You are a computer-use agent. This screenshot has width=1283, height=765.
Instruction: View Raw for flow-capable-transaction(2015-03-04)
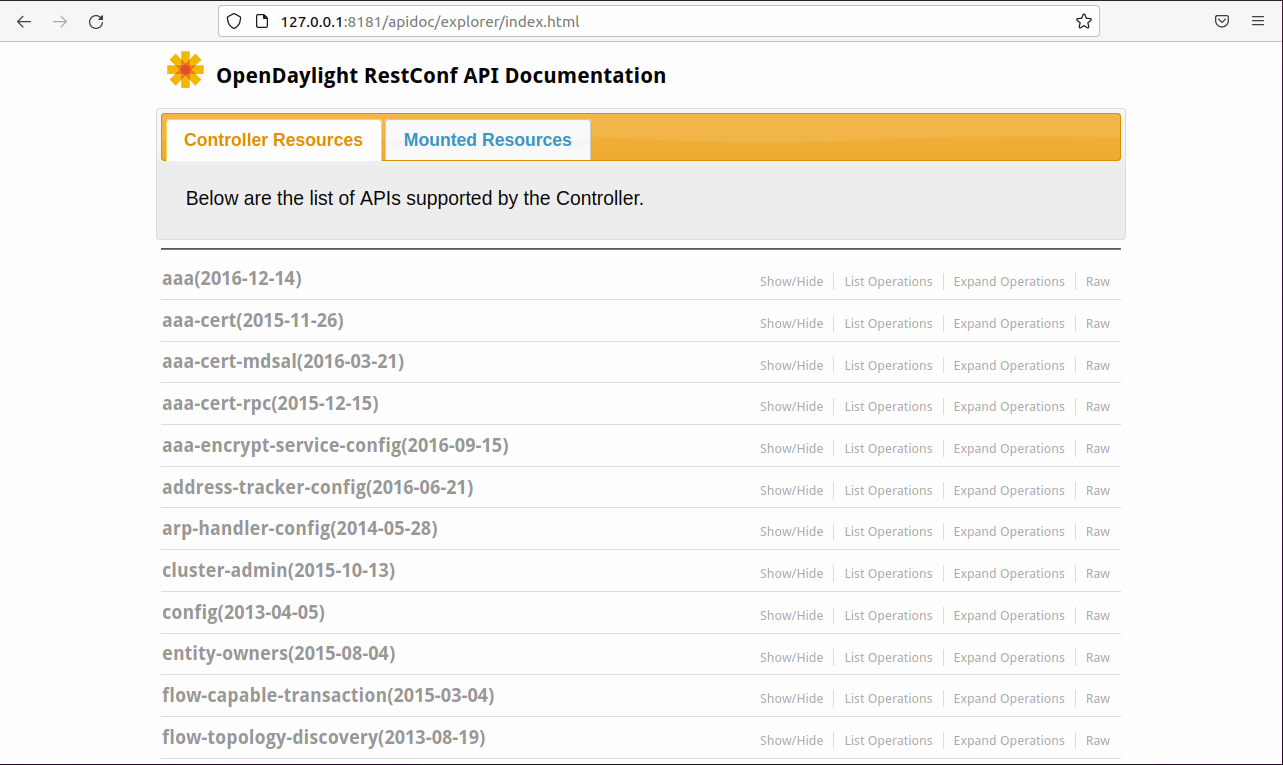[1097, 699]
